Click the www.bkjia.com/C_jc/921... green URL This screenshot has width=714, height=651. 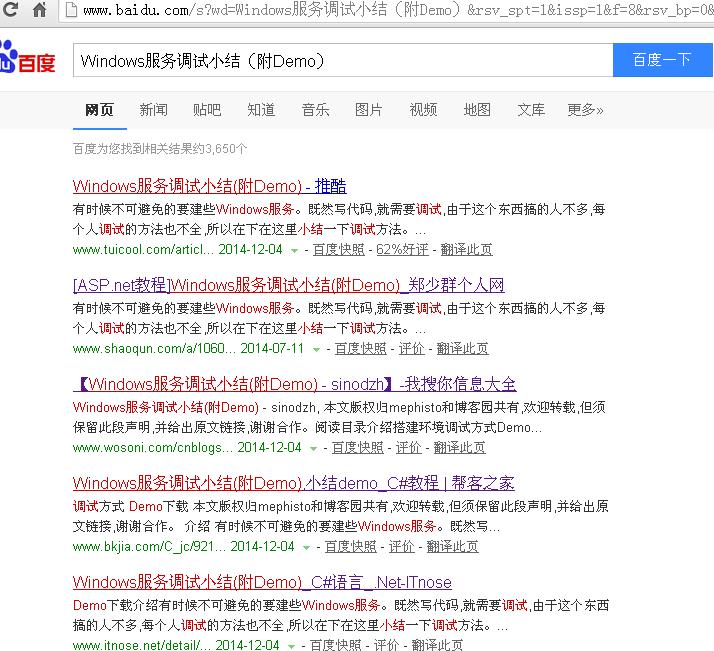[149, 546]
